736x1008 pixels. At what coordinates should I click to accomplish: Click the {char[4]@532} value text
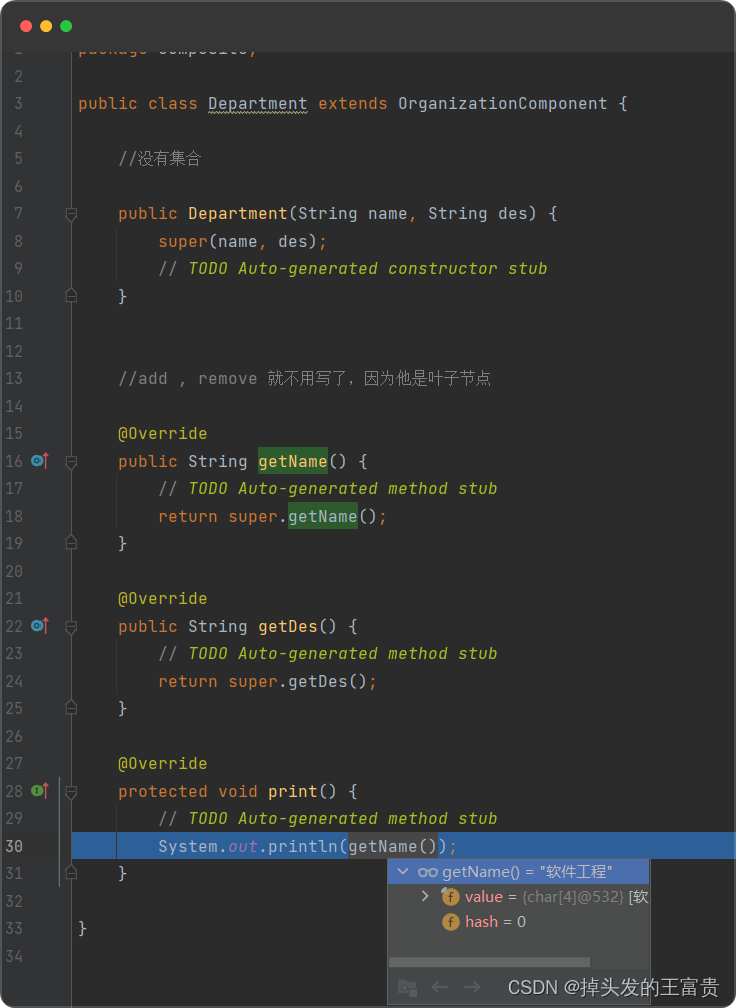click(x=573, y=897)
